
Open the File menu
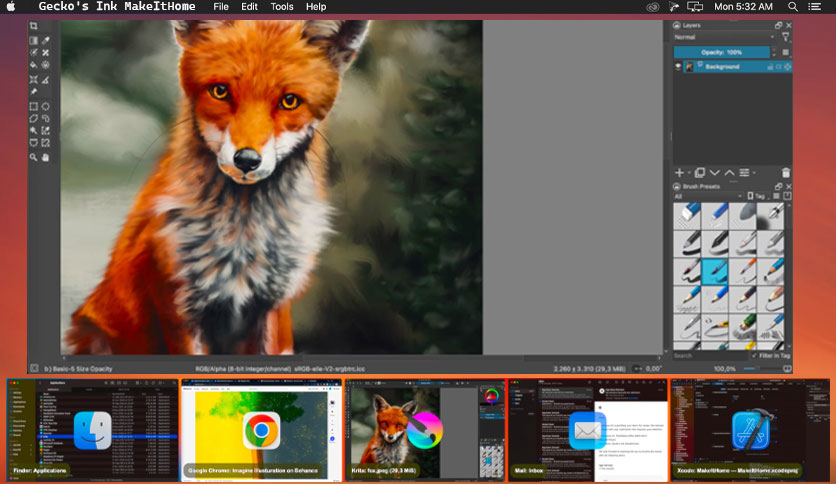[x=221, y=6]
